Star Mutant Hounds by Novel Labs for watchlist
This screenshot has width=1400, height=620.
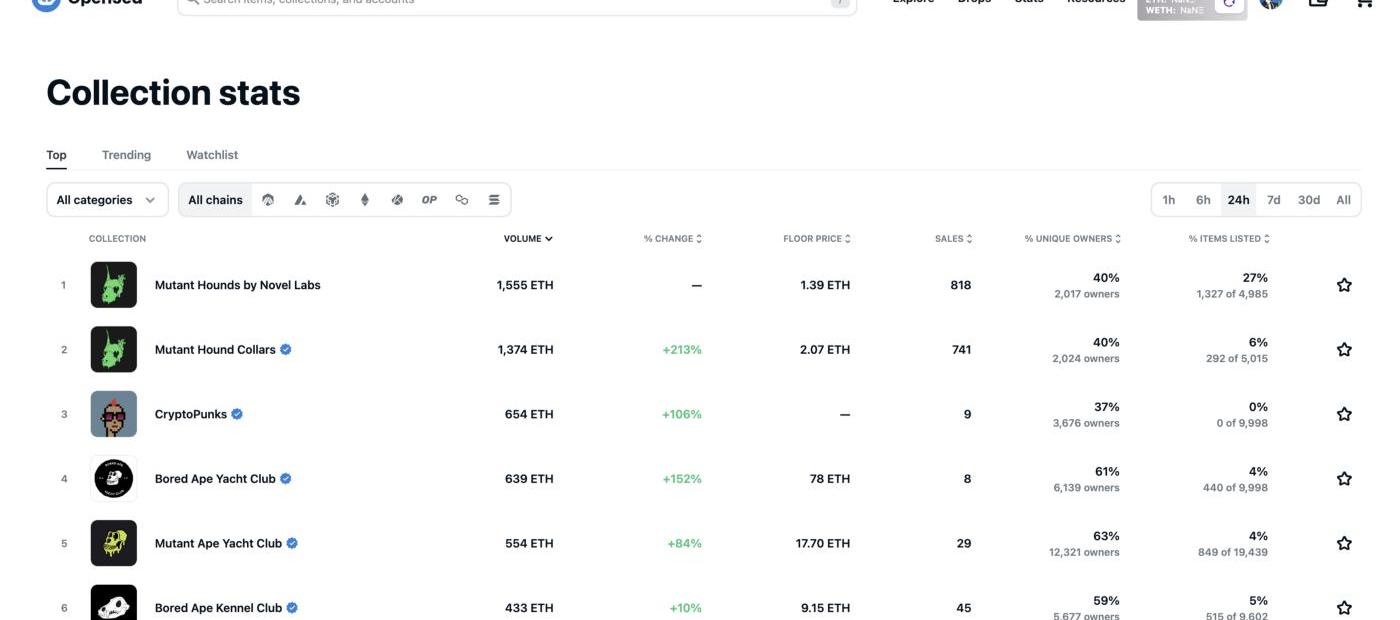pos(1344,285)
